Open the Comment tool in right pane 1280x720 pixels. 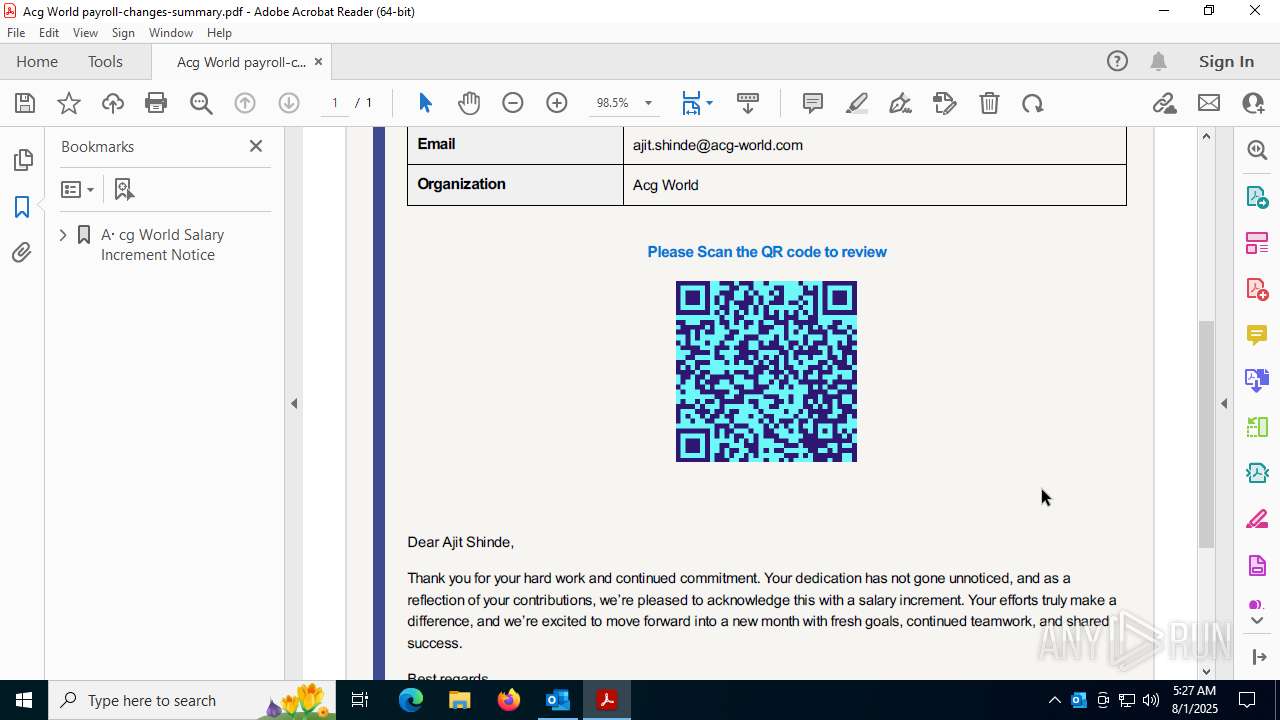[x=1257, y=334]
